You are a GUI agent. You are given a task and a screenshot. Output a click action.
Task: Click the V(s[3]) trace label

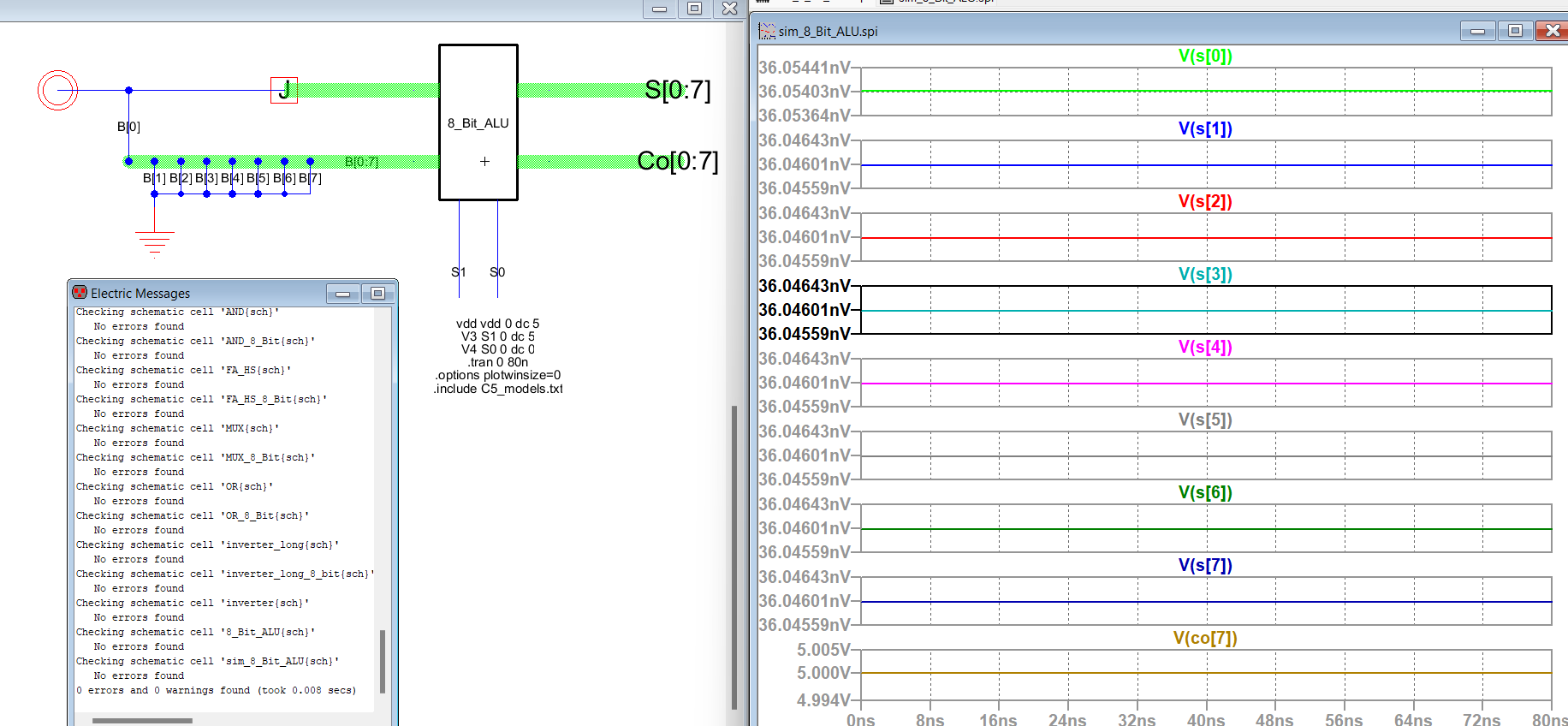[x=1205, y=274]
